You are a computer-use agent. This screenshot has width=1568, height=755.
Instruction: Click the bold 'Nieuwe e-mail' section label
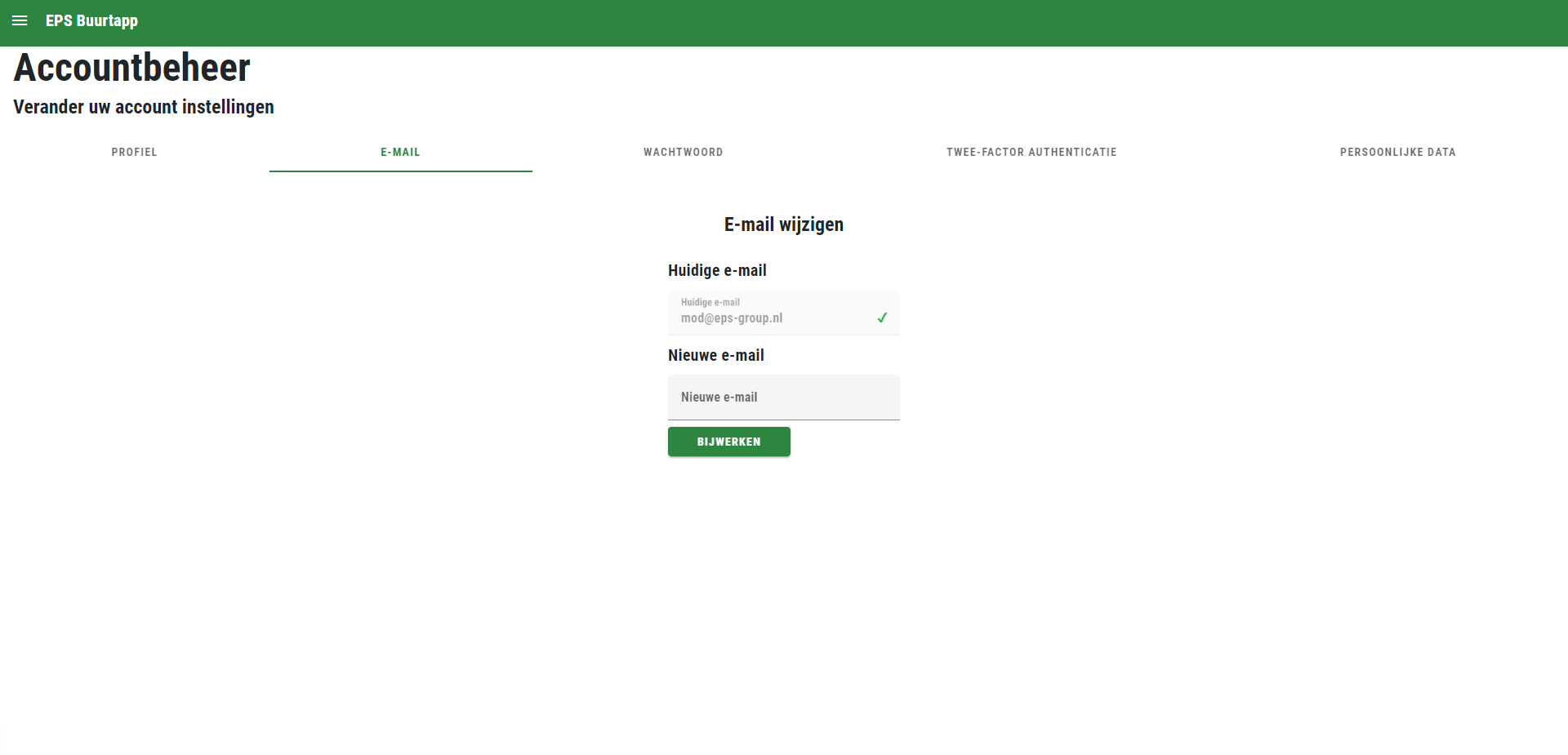point(716,355)
